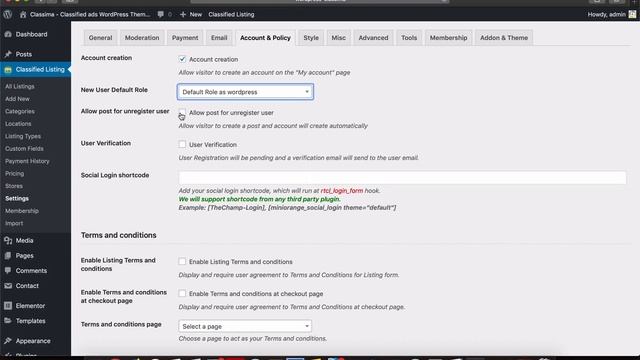
Task: Open the Style tab
Action: (311, 38)
